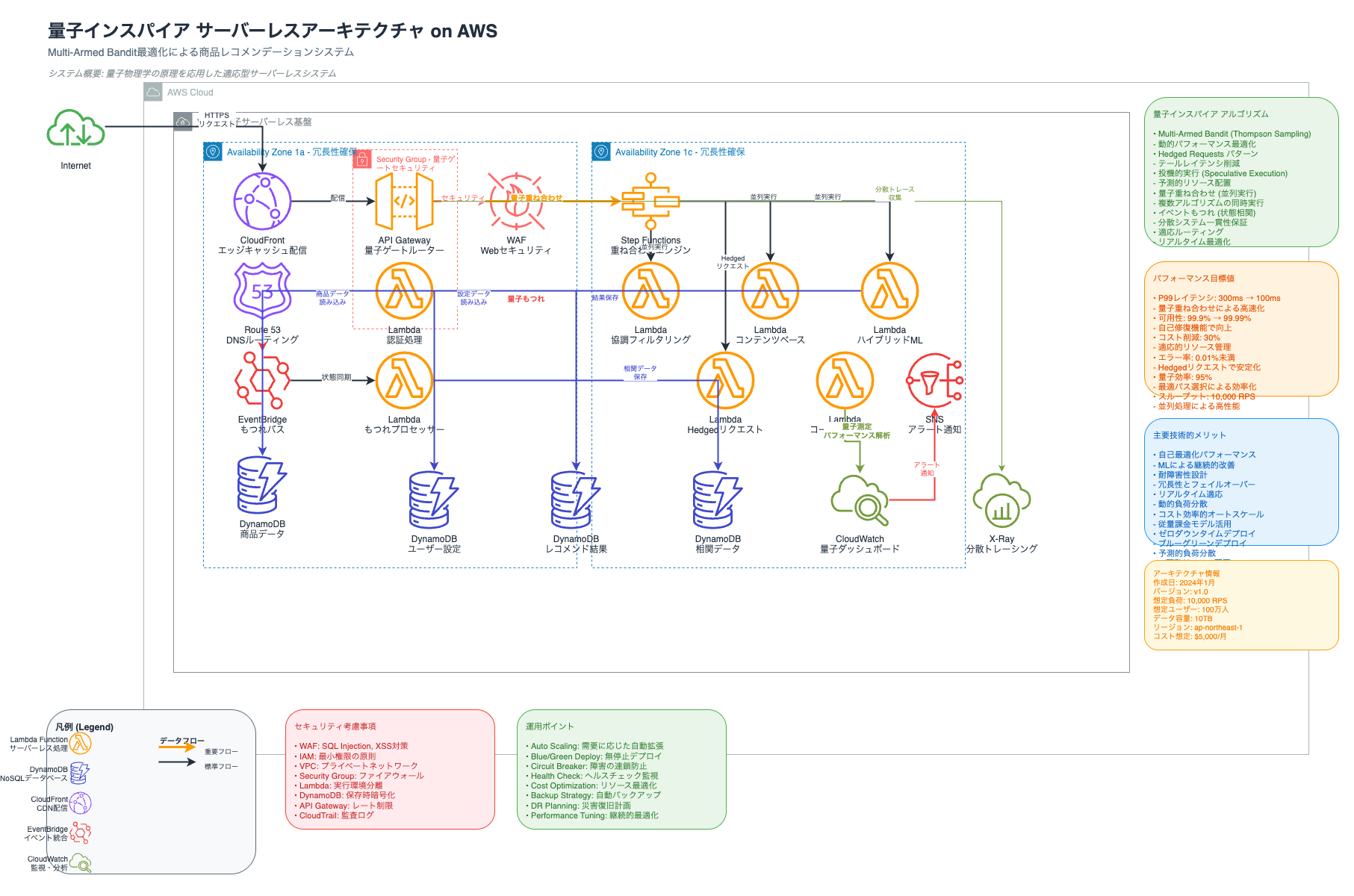This screenshot has width=1354, height=896.
Task: Click the DynamoDB 相関データ icon
Action: [718, 500]
